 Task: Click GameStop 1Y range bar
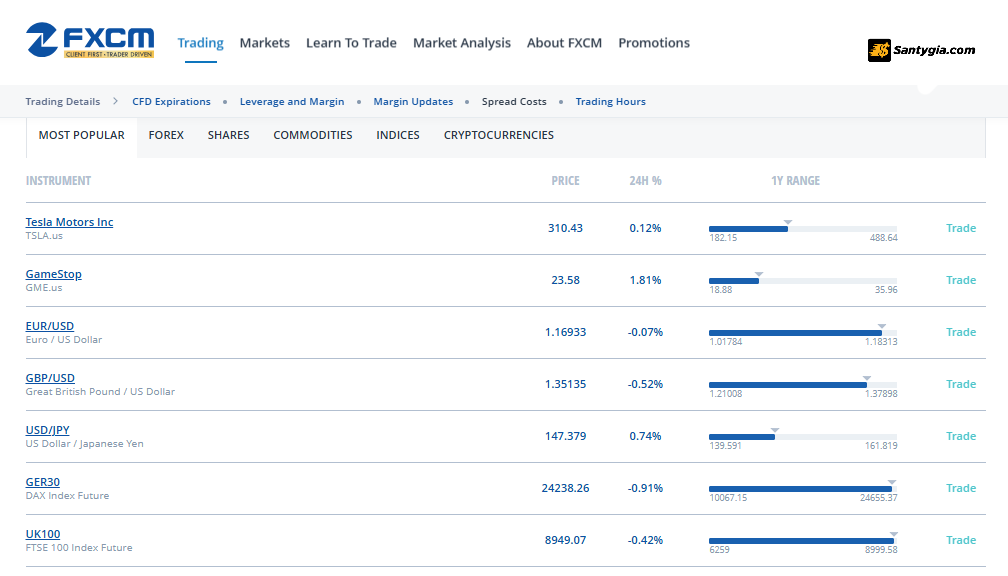point(803,281)
